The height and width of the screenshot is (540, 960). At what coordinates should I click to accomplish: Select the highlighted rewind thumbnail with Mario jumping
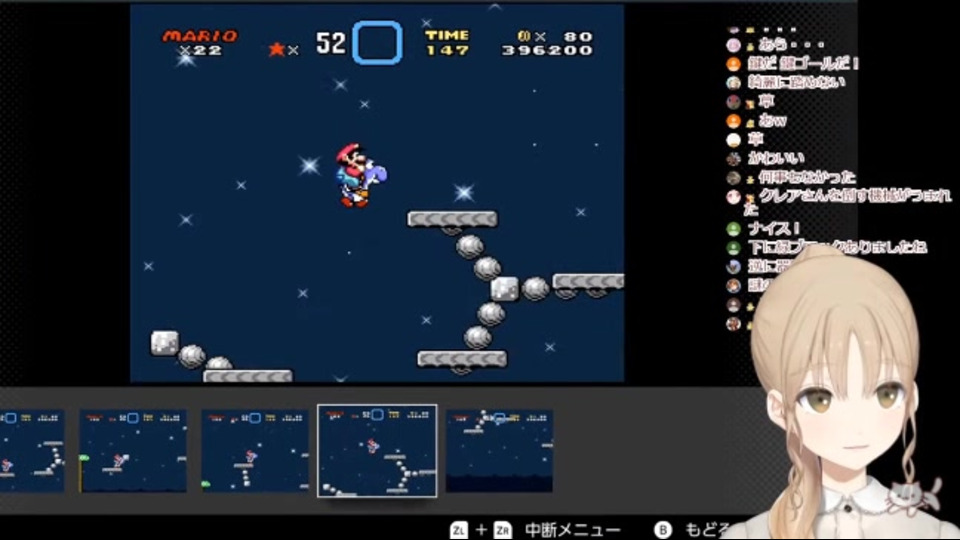(x=377, y=451)
